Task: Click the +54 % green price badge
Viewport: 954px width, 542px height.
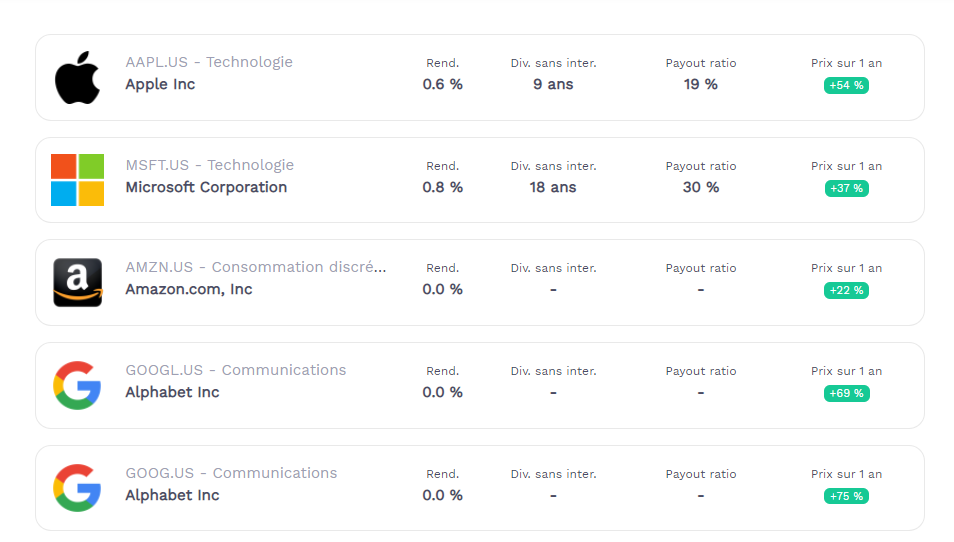Action: [x=846, y=85]
